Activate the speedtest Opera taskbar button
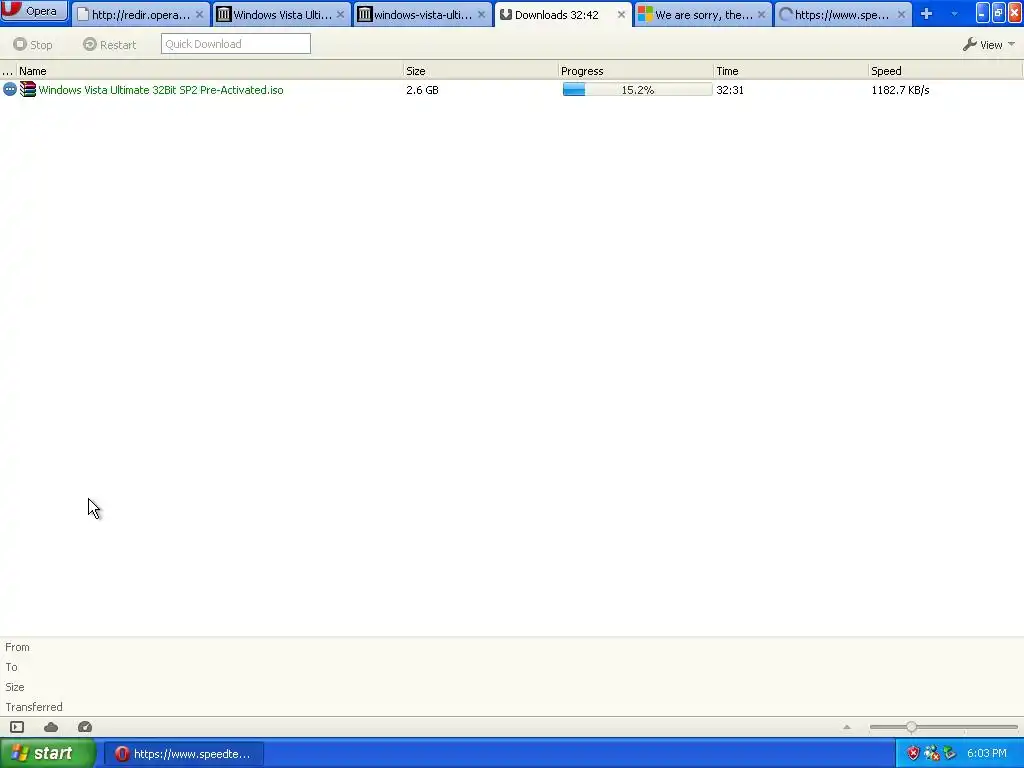Screen dimensions: 1024x768 (184, 754)
